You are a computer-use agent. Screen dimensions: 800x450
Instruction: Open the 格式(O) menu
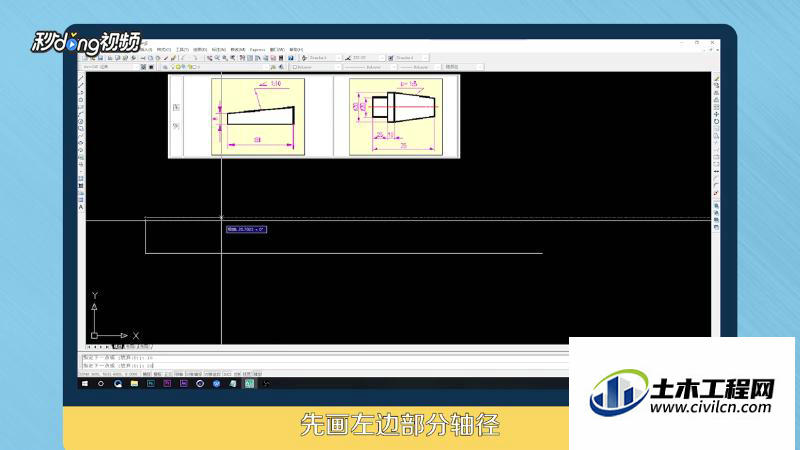point(163,49)
